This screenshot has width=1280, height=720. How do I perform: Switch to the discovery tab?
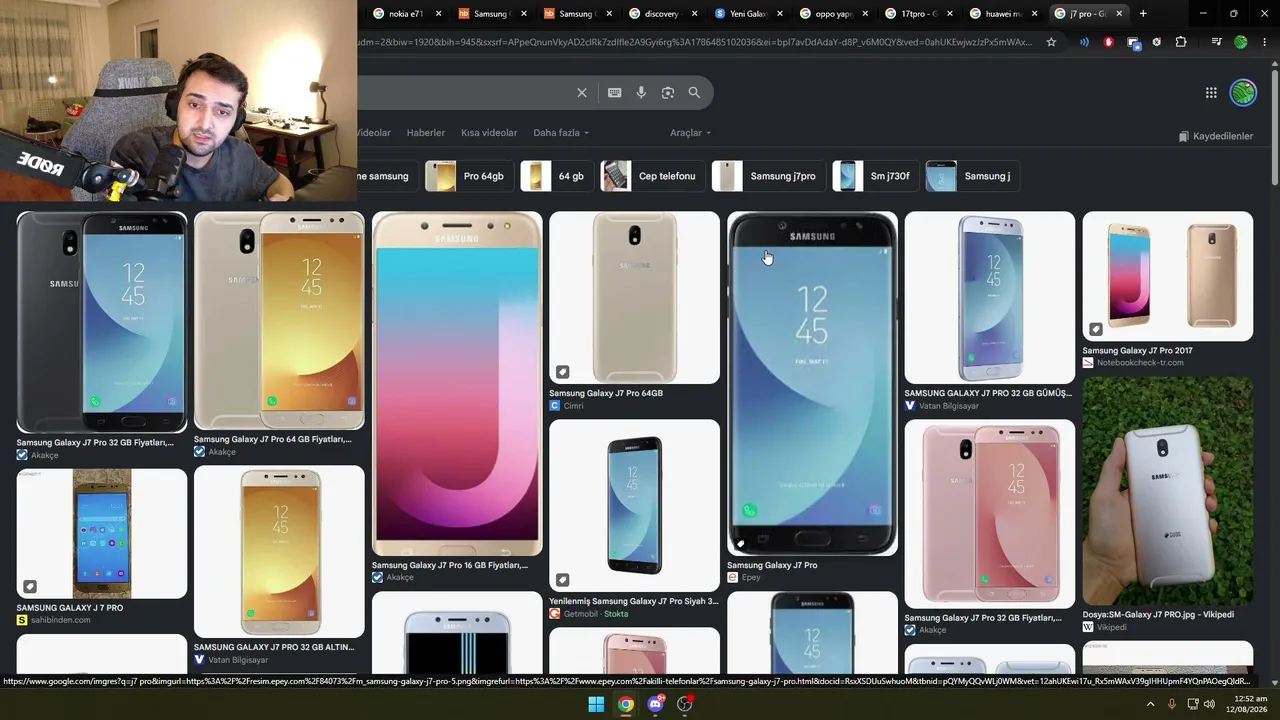(x=663, y=14)
